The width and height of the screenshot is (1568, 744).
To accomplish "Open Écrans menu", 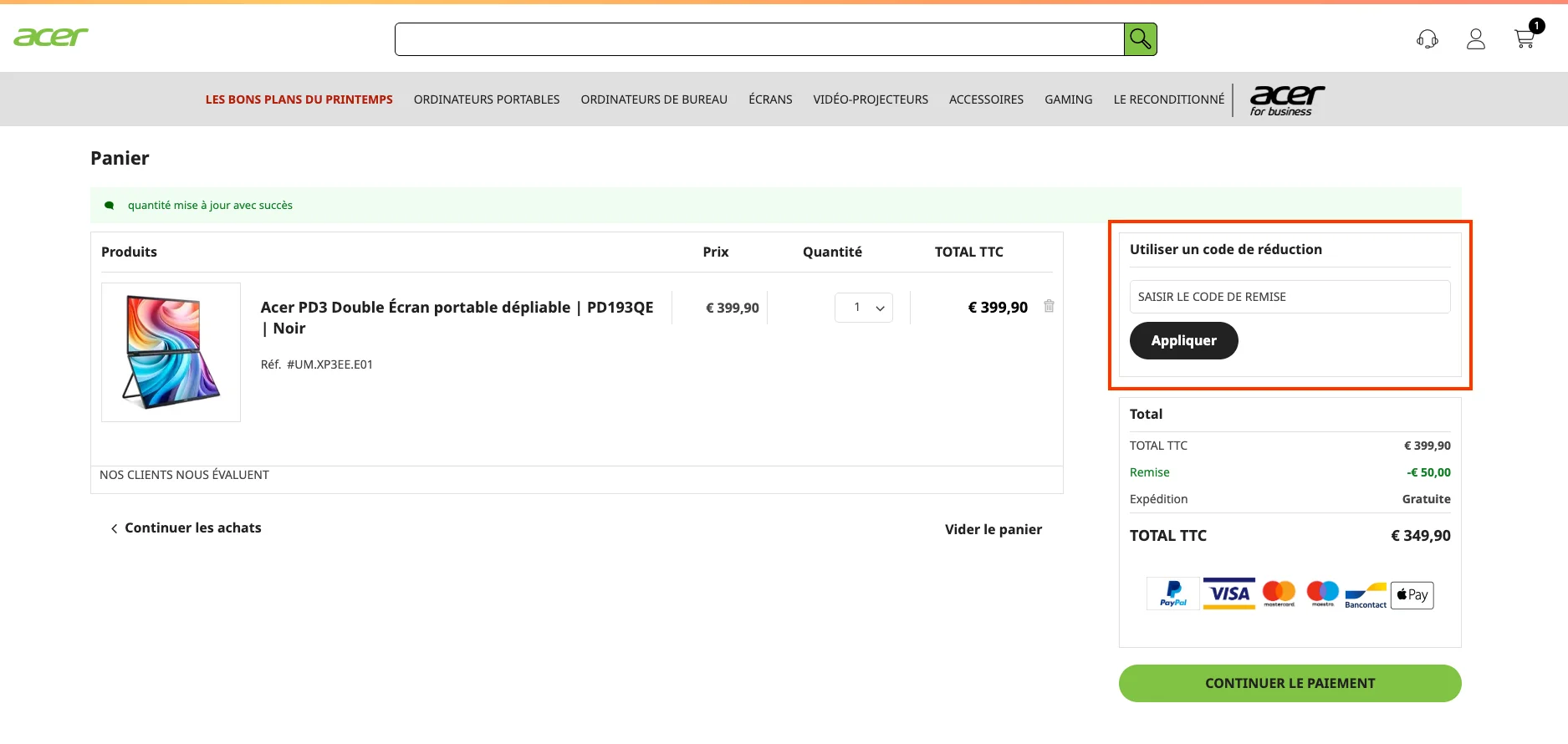I will [x=770, y=99].
